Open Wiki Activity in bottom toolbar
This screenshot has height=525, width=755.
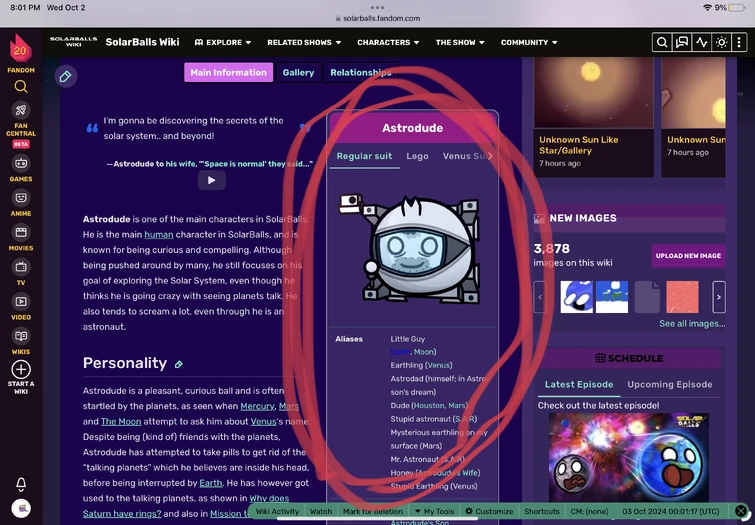point(277,512)
